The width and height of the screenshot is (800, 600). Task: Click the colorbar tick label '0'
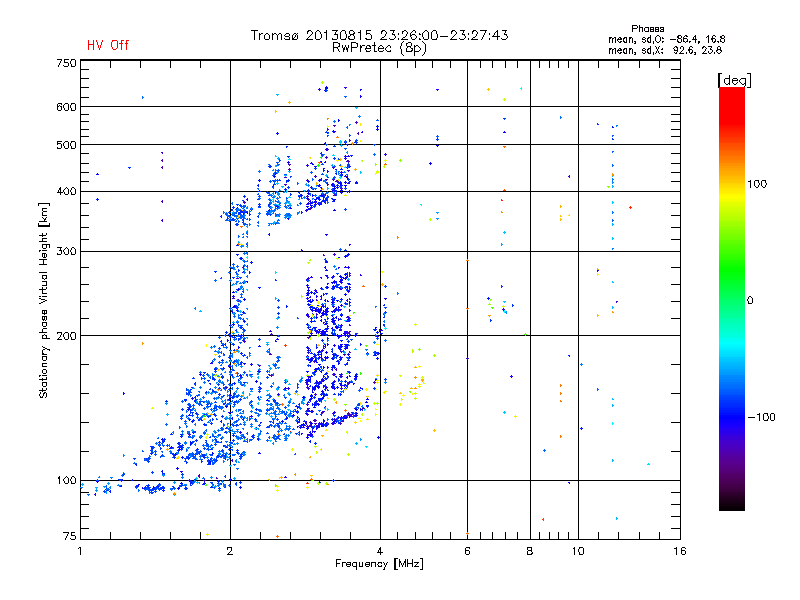pos(750,301)
